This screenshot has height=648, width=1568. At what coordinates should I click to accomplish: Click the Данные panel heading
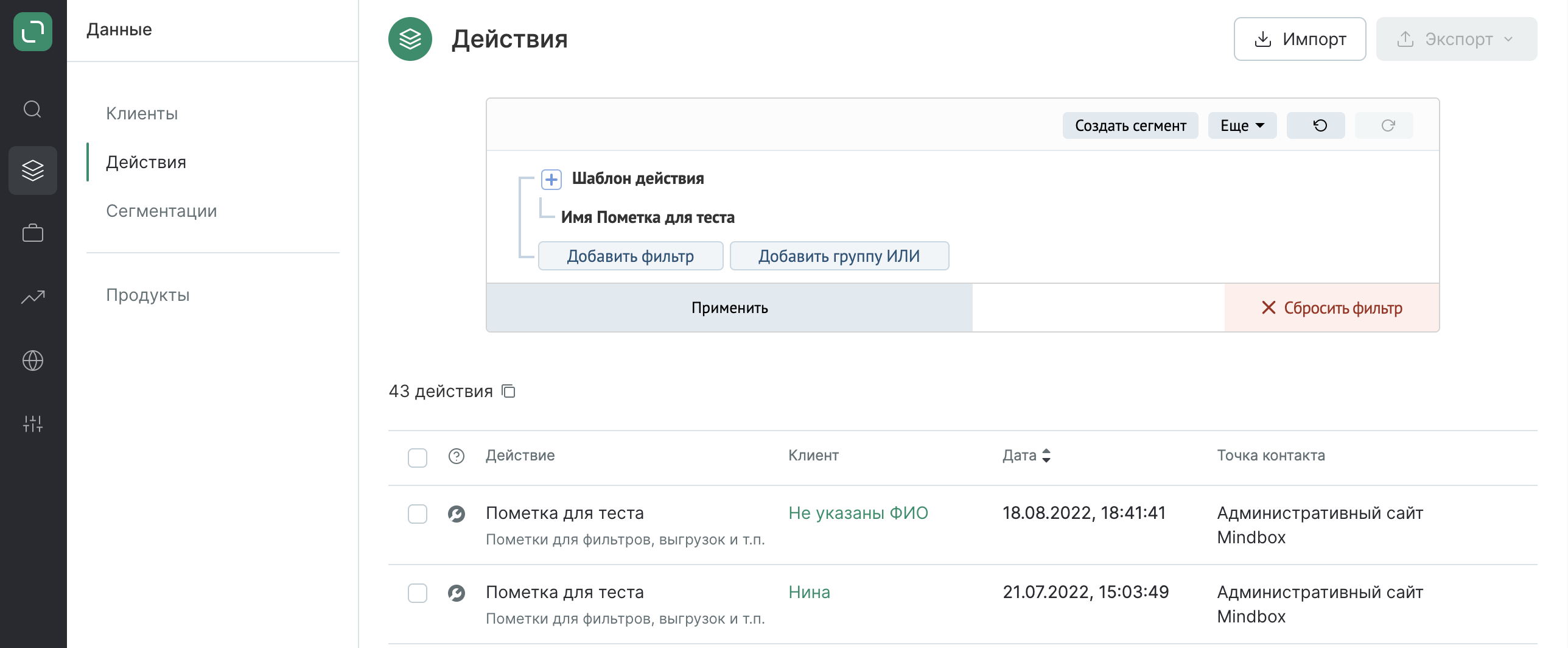coord(119,29)
